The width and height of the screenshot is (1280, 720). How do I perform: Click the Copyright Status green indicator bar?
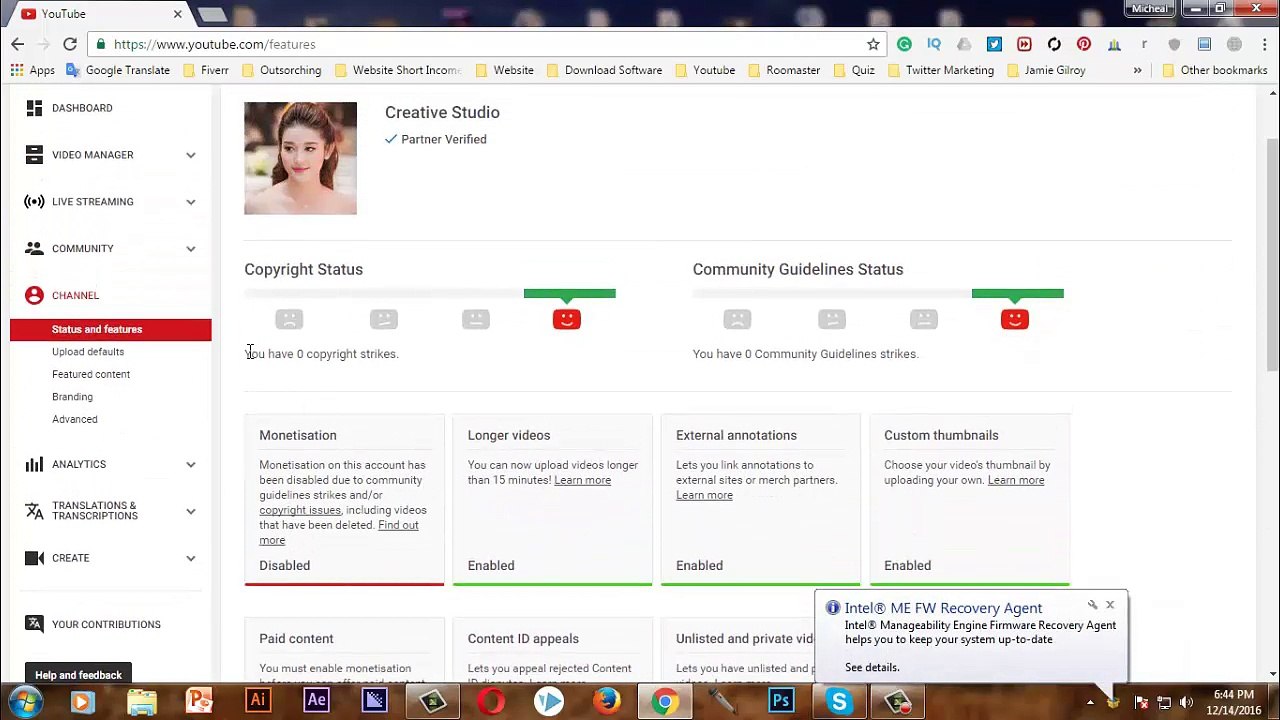(x=570, y=294)
